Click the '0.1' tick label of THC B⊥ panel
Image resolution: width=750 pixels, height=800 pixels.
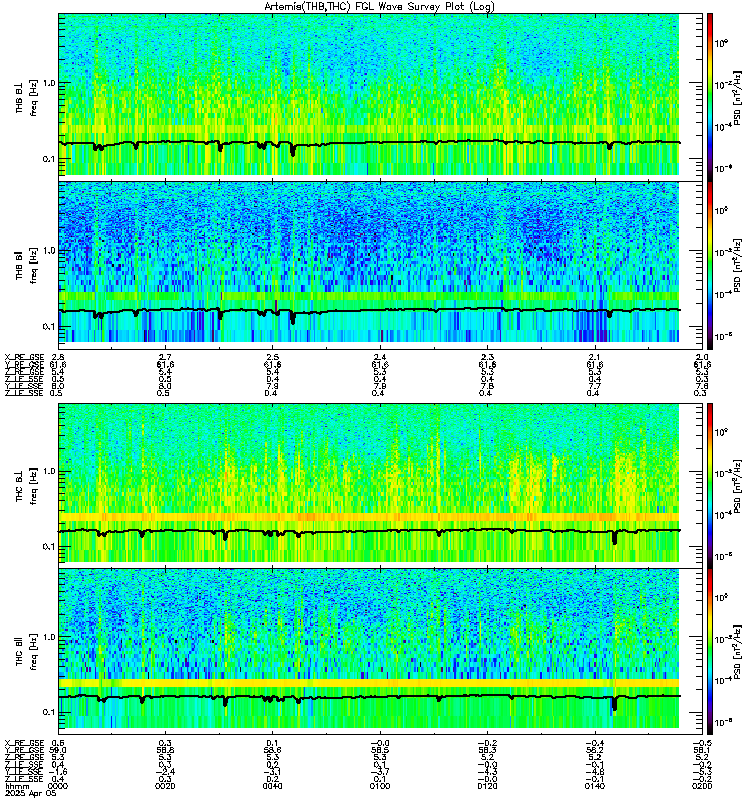pyautogui.click(x=49, y=546)
